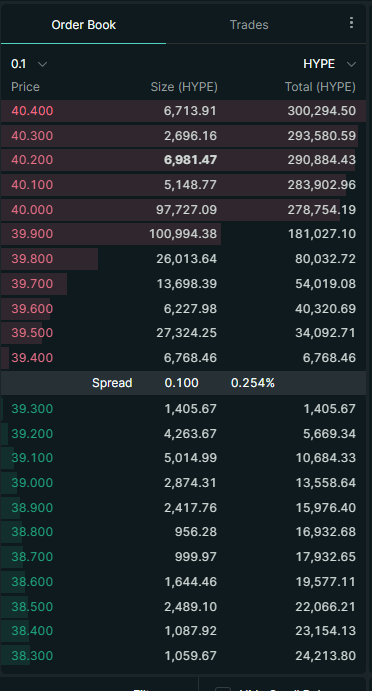The image size is (372, 691).
Task: Click the 19,577.11 total value
Action: point(326,581)
